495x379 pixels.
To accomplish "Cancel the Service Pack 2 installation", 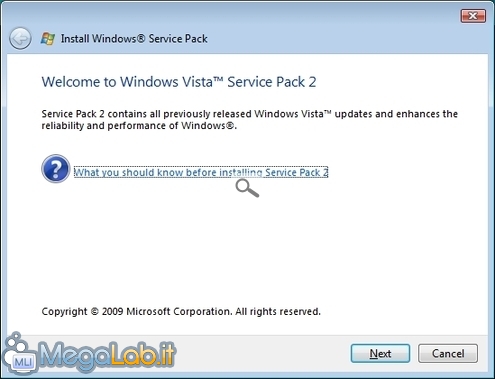I will point(448,353).
